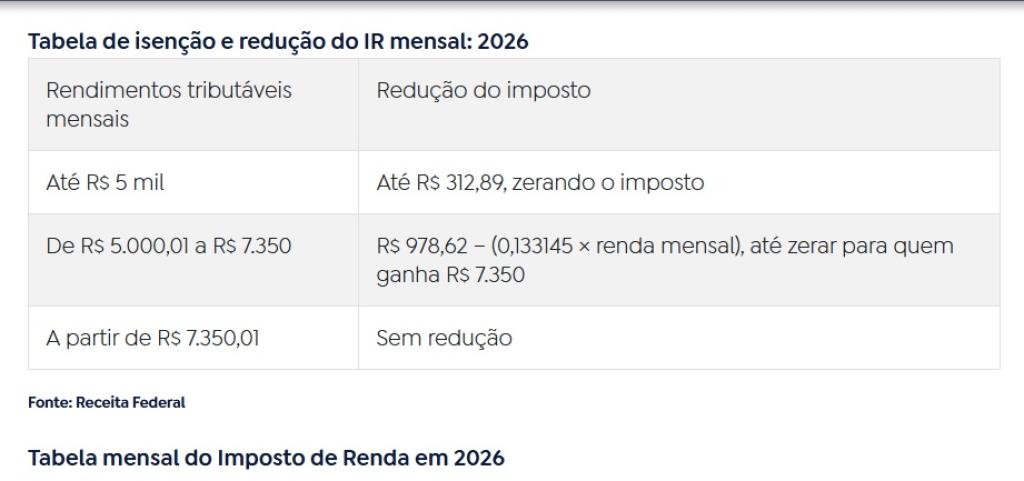The height and width of the screenshot is (481, 1024).
Task: Click the "Redução do imposto" column header
Action: [483, 91]
